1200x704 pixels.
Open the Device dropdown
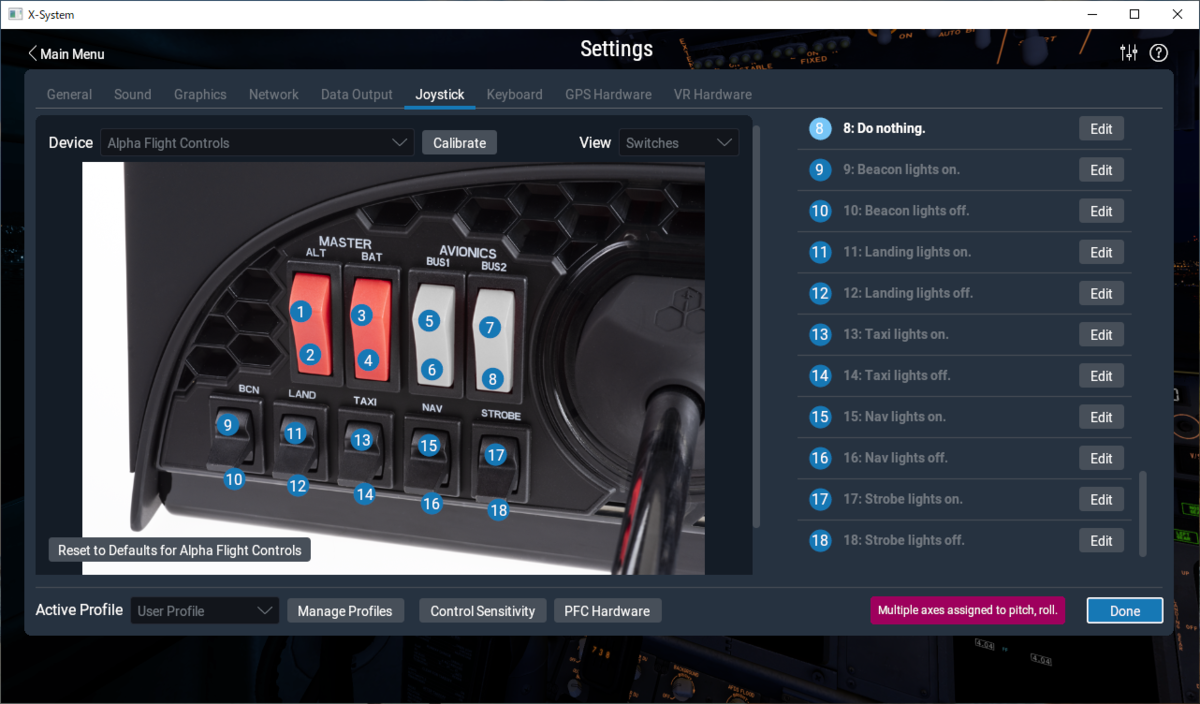(x=257, y=143)
